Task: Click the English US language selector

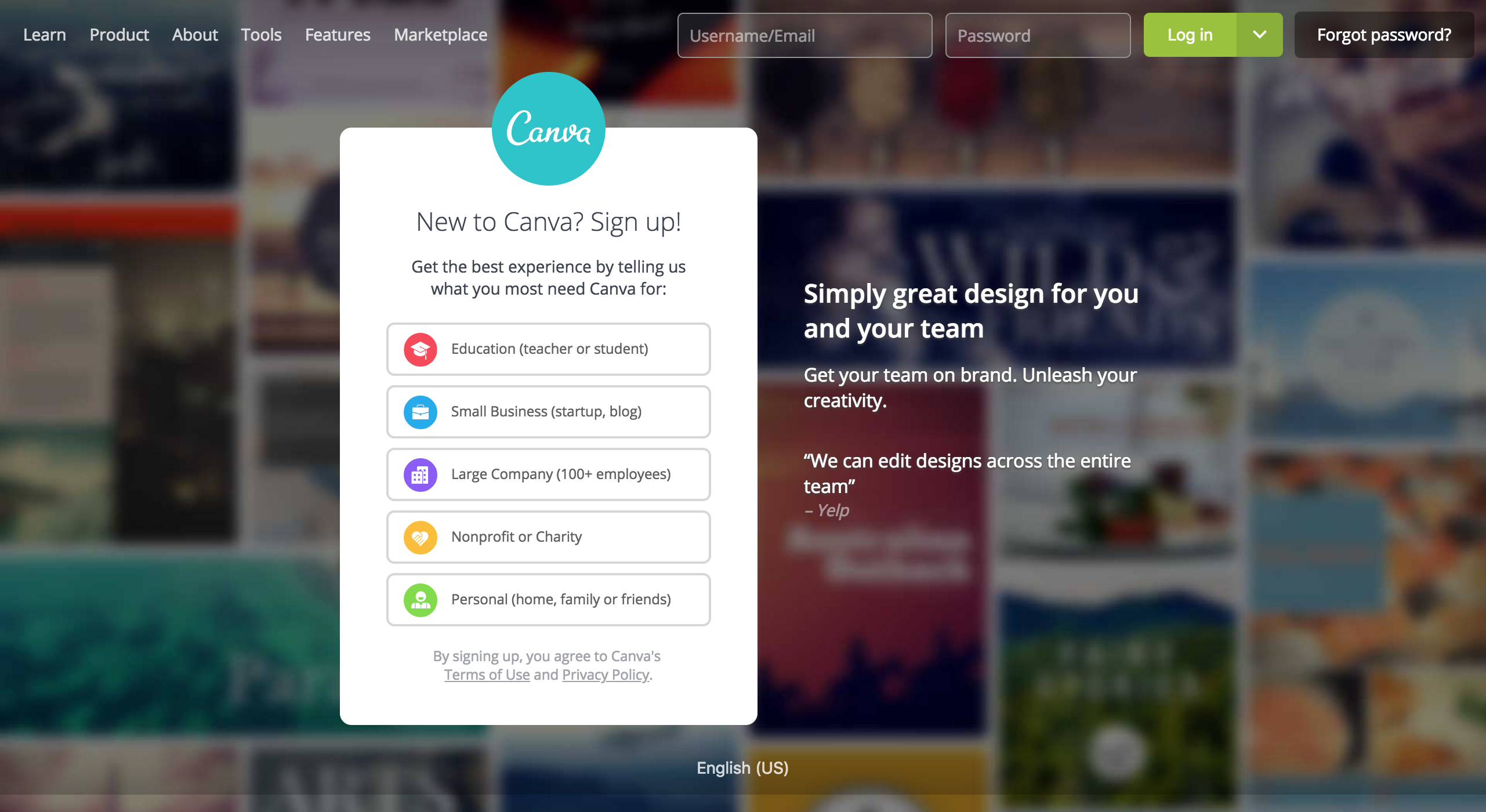Action: (742, 769)
